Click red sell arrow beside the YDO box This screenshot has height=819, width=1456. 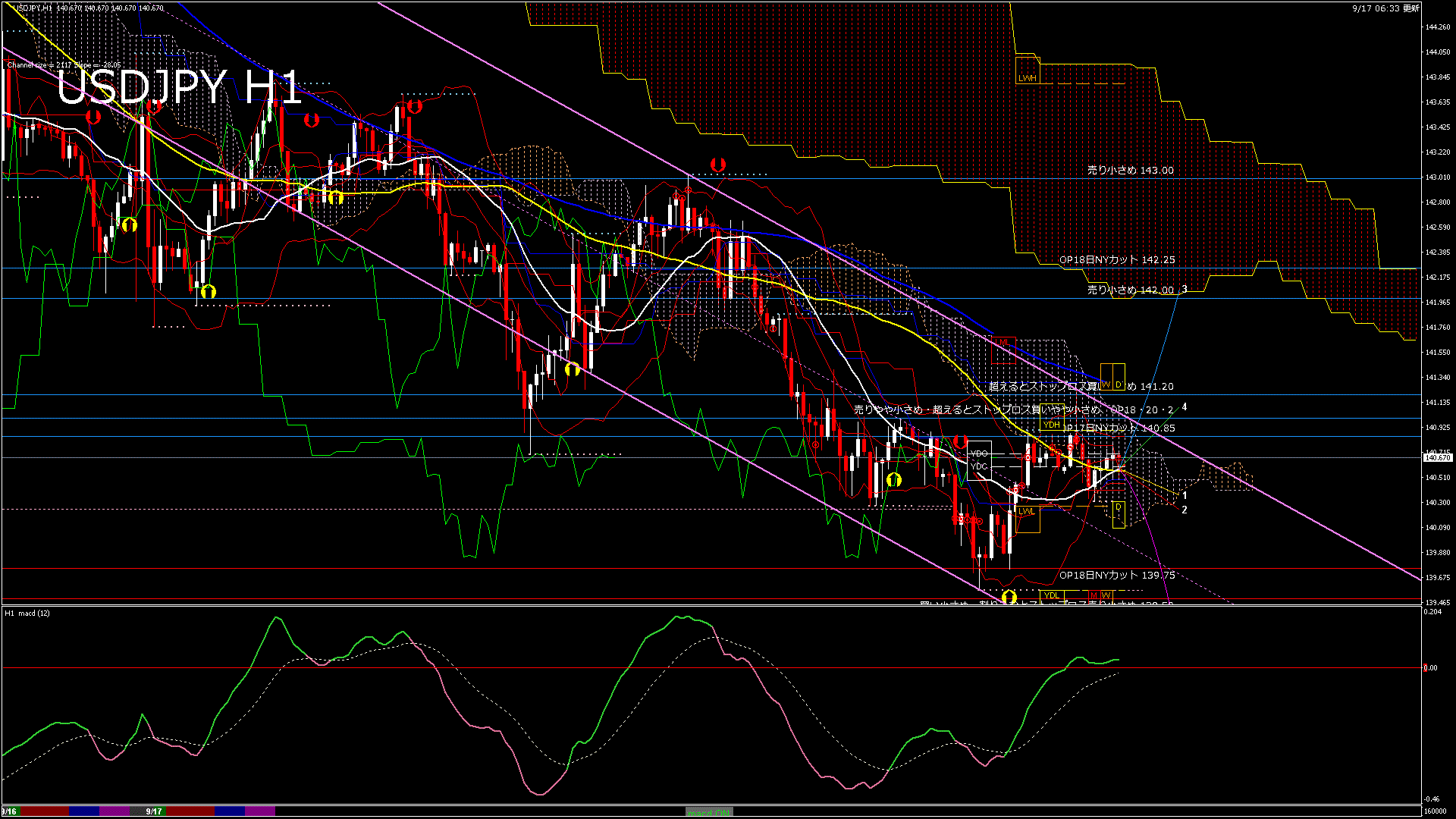point(960,441)
